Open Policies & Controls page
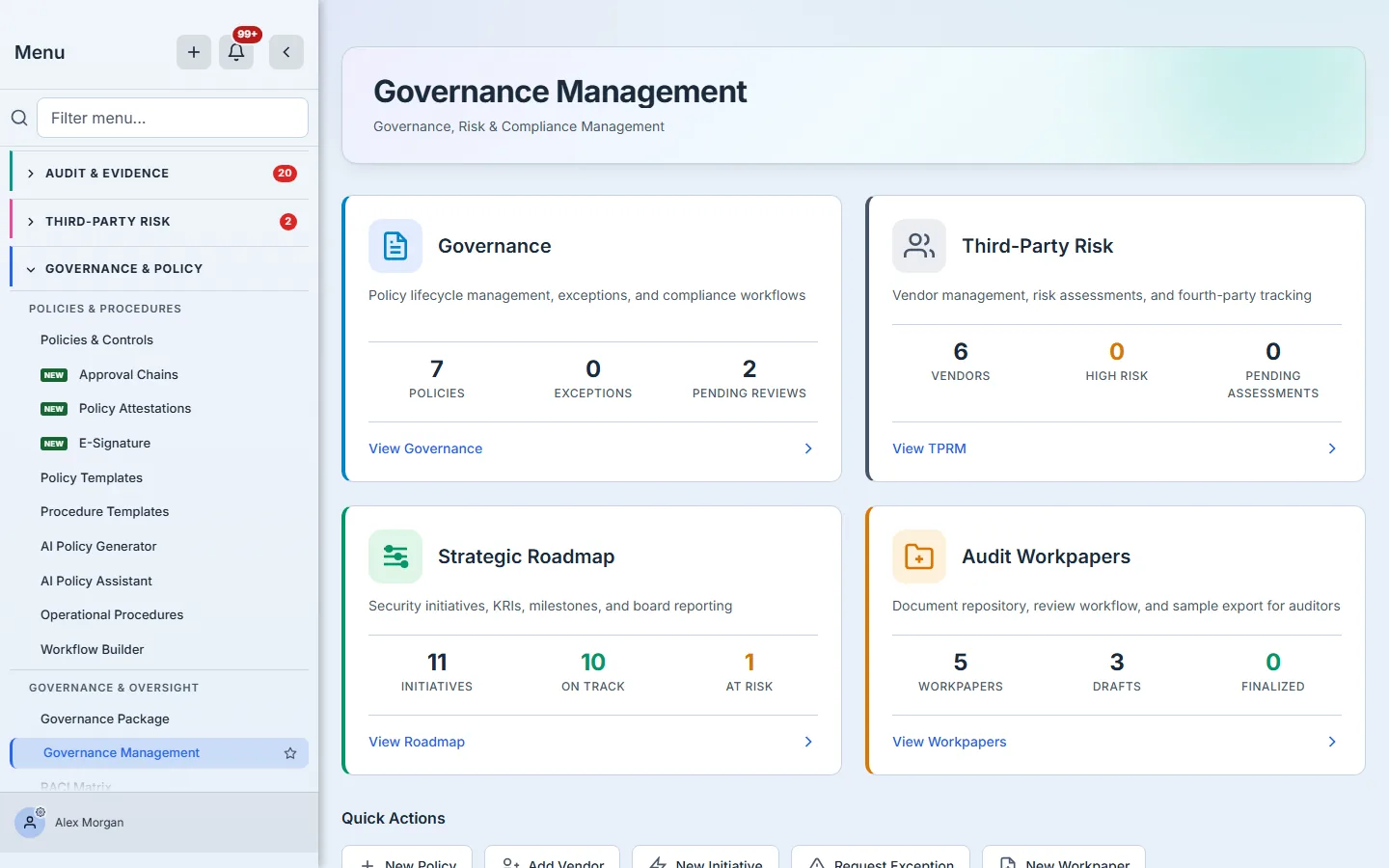This screenshot has width=1389, height=868. [x=96, y=340]
